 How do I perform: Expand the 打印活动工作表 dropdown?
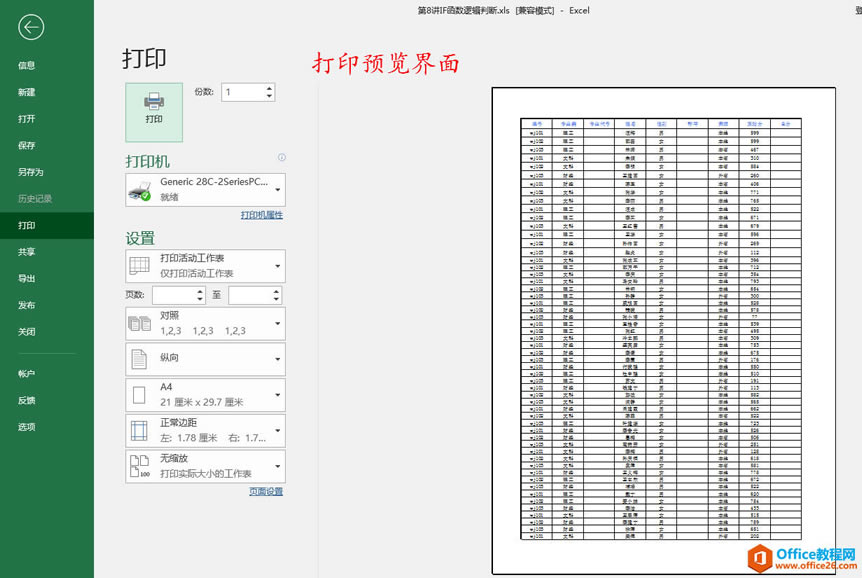pos(205,266)
